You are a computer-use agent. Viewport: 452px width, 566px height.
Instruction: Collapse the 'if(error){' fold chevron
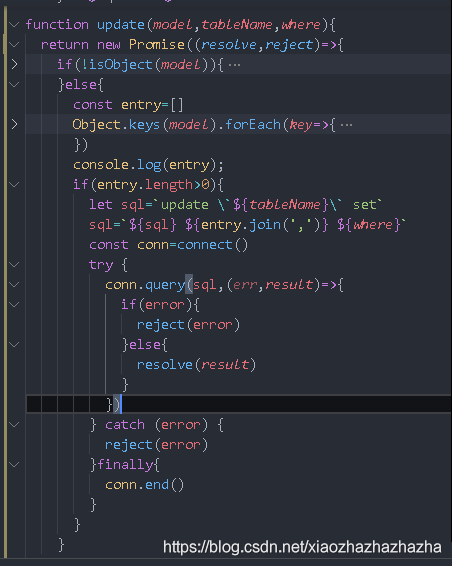tap(14, 305)
